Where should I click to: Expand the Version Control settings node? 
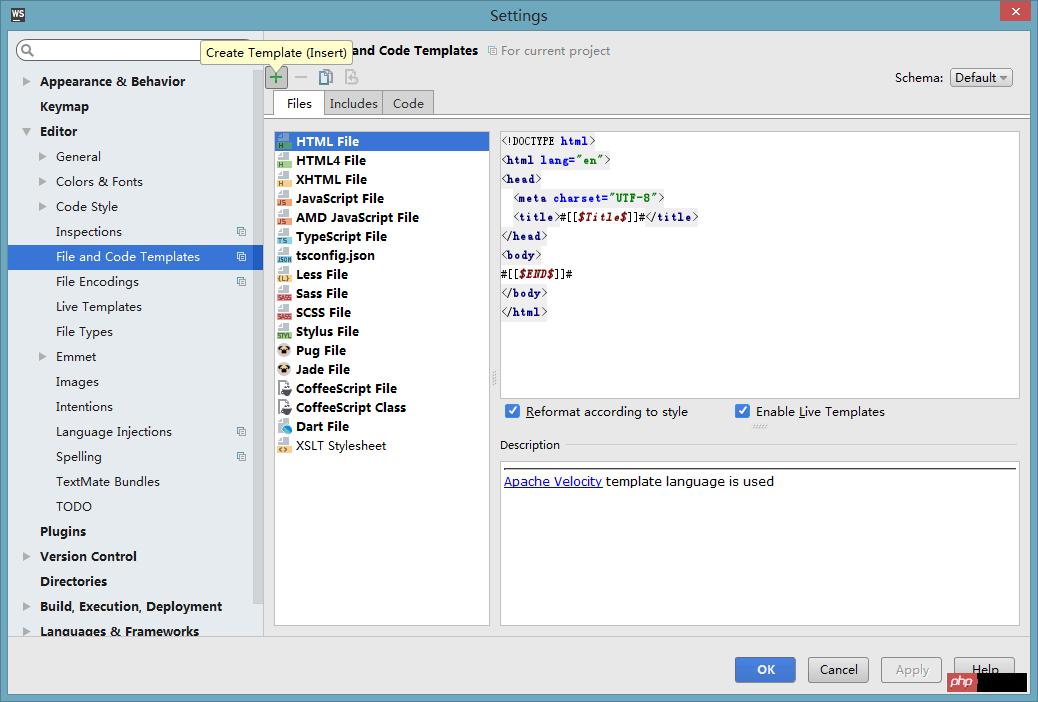(27, 557)
